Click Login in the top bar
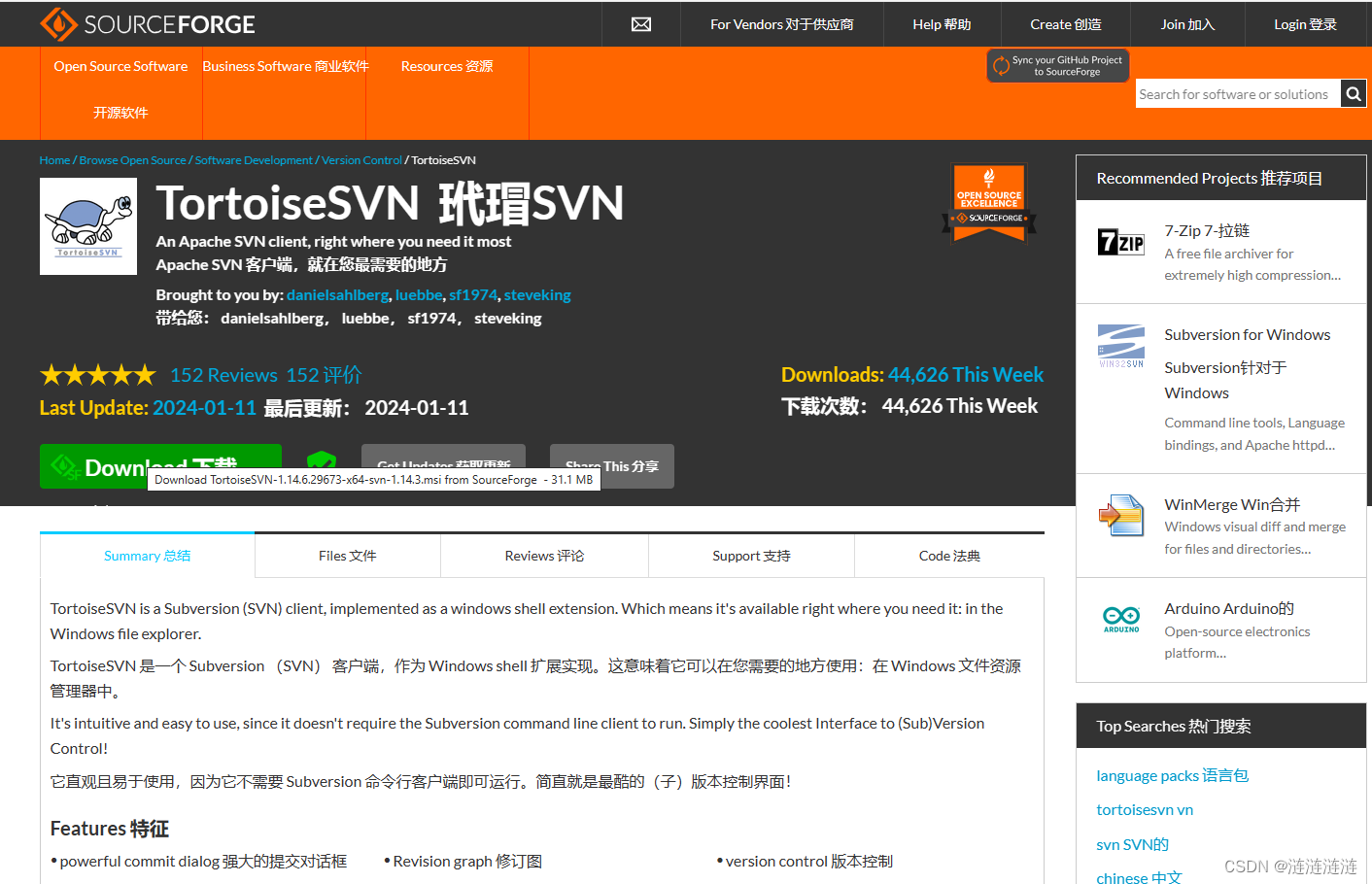This screenshot has height=884, width=1372. coord(1305,24)
